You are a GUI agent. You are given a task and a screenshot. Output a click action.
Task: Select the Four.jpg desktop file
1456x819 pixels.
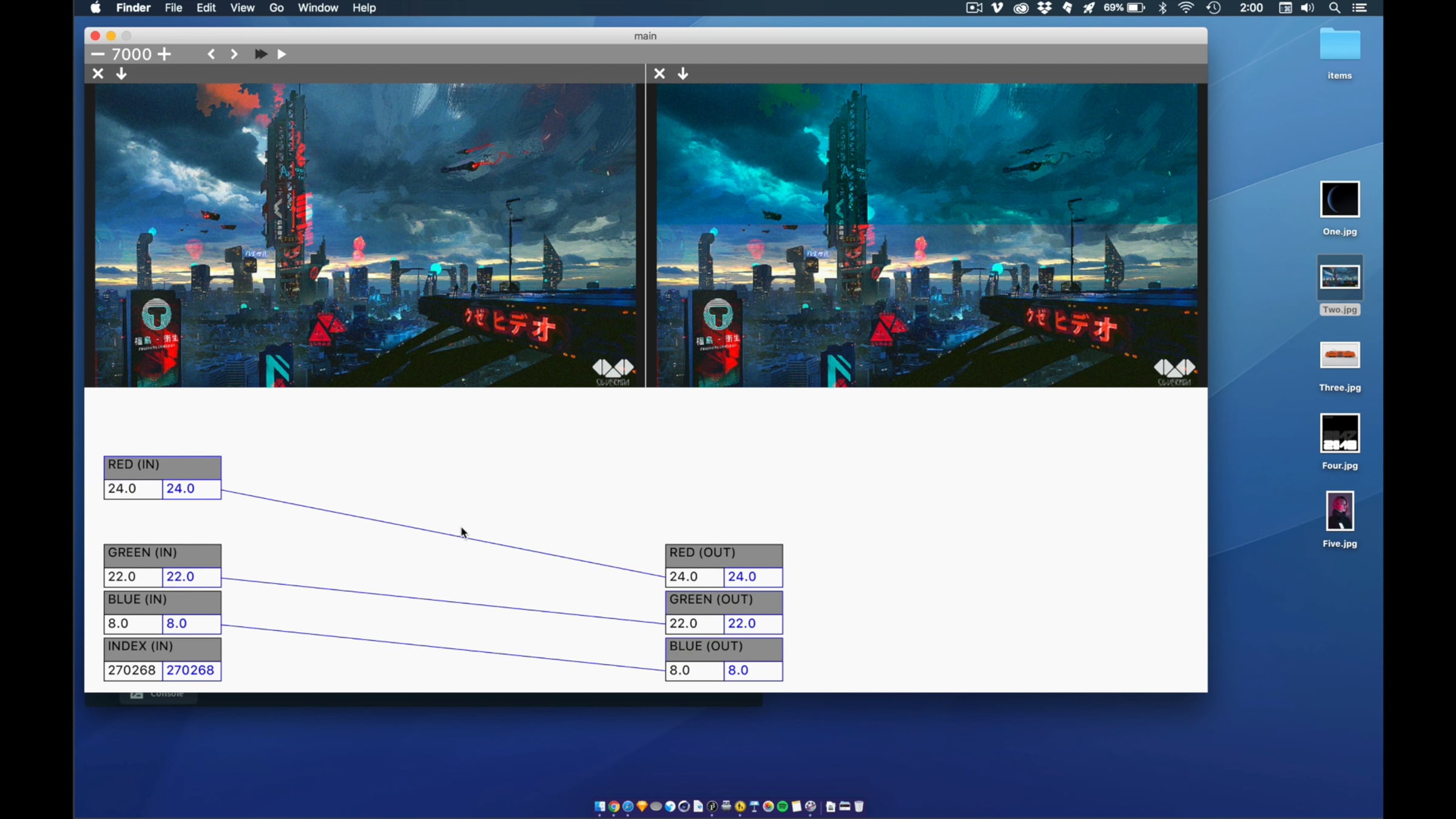click(x=1340, y=442)
